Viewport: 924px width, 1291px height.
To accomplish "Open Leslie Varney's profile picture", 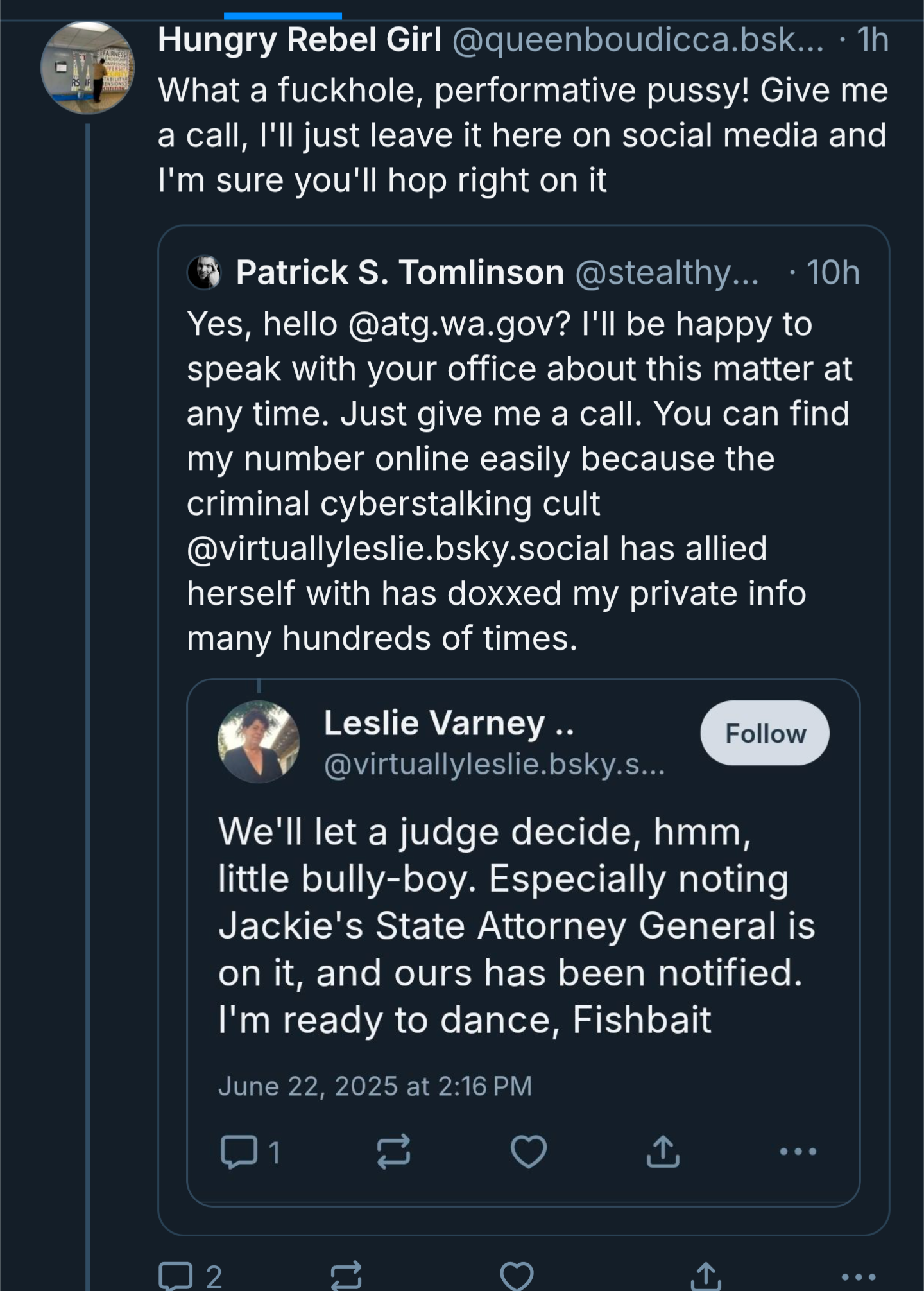I will click(259, 741).
